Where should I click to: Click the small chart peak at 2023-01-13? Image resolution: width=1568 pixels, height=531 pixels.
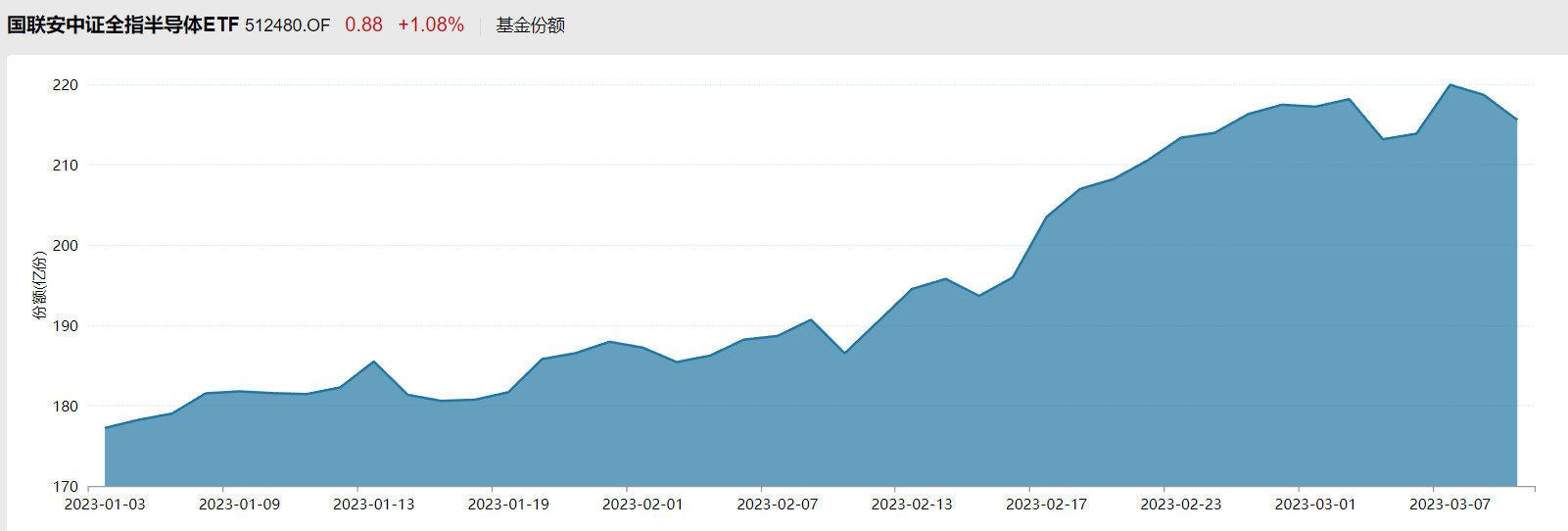coord(374,362)
